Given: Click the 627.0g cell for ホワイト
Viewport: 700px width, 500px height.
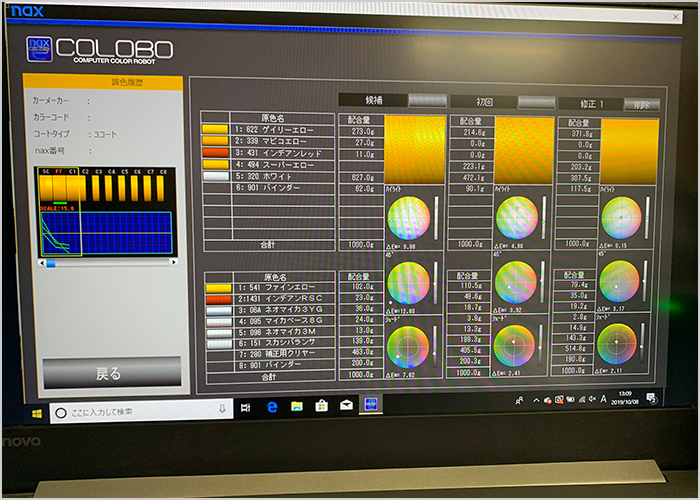Looking at the screenshot, I should [361, 177].
